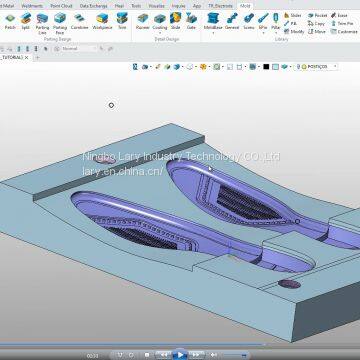
Task: Select the Cooling tool
Action: tap(160, 21)
